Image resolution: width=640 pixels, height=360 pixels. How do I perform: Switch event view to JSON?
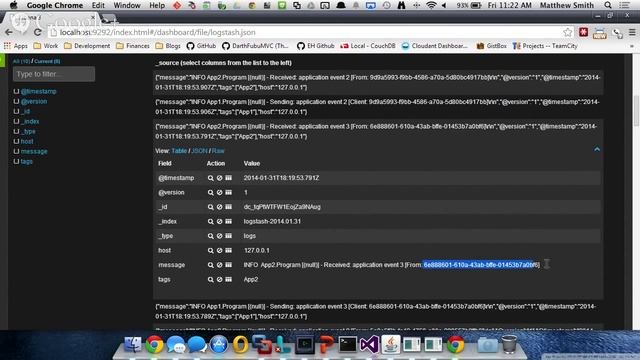click(x=199, y=151)
